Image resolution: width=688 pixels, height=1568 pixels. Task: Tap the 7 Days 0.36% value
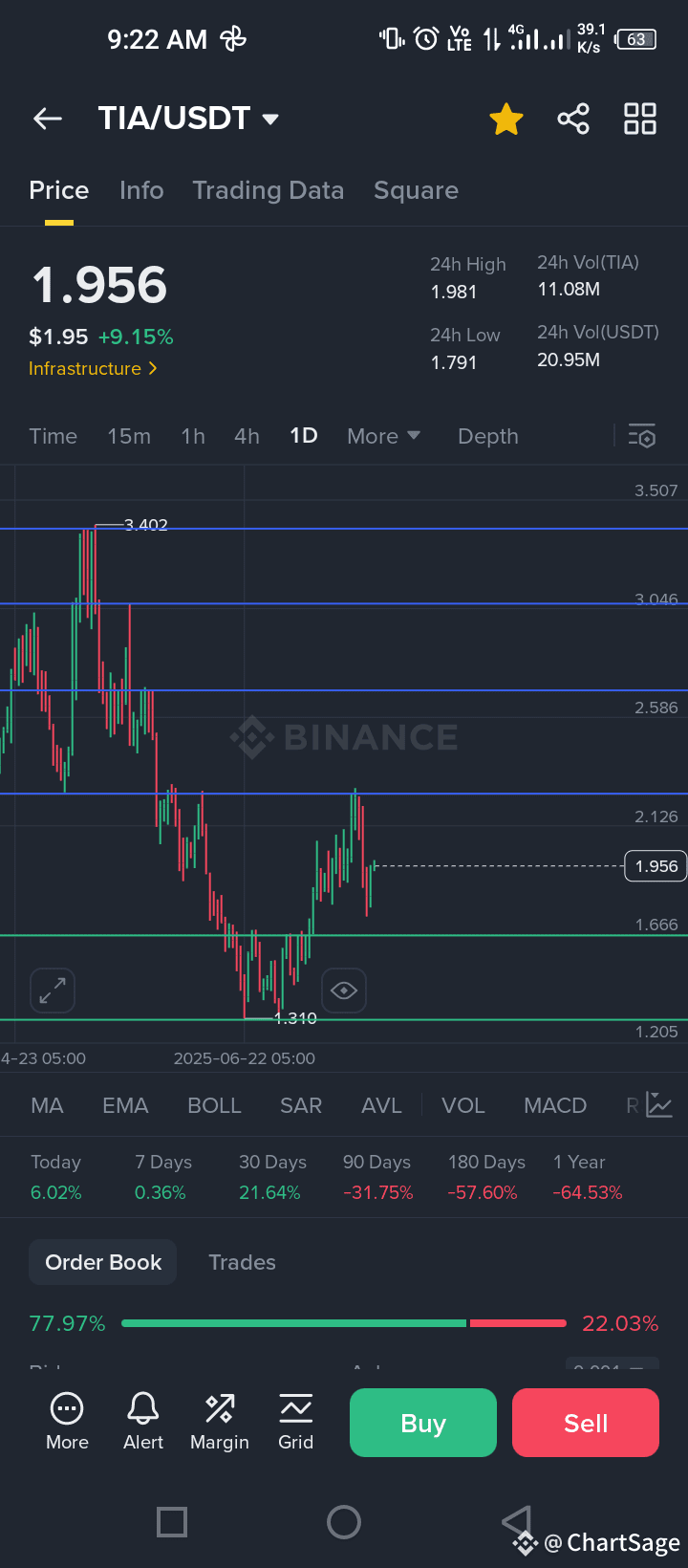click(x=161, y=1192)
